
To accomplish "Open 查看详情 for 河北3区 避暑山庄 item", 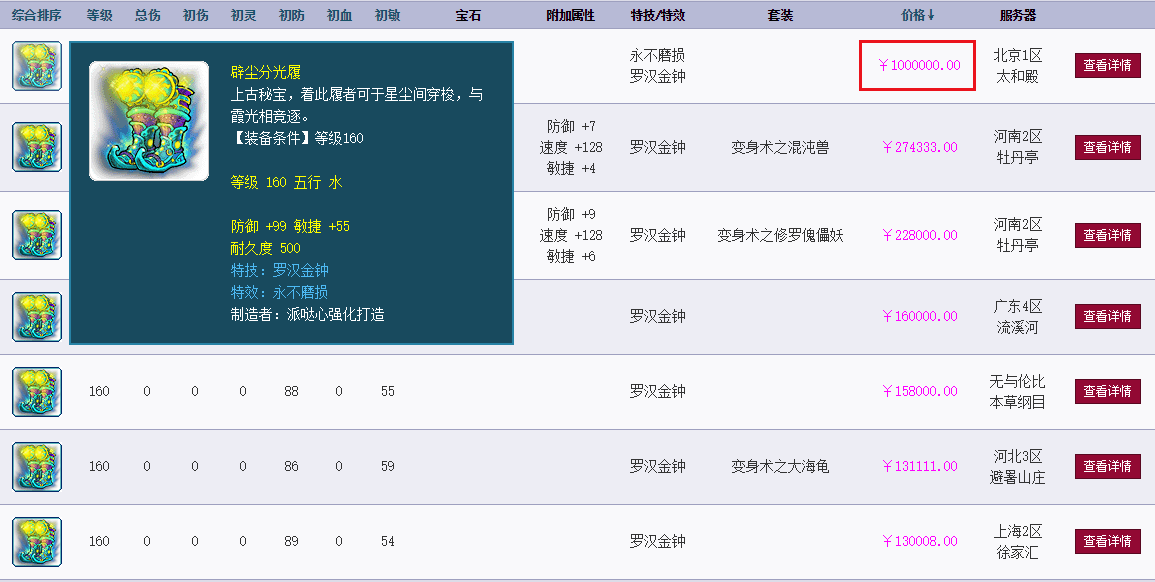I will [x=1107, y=466].
